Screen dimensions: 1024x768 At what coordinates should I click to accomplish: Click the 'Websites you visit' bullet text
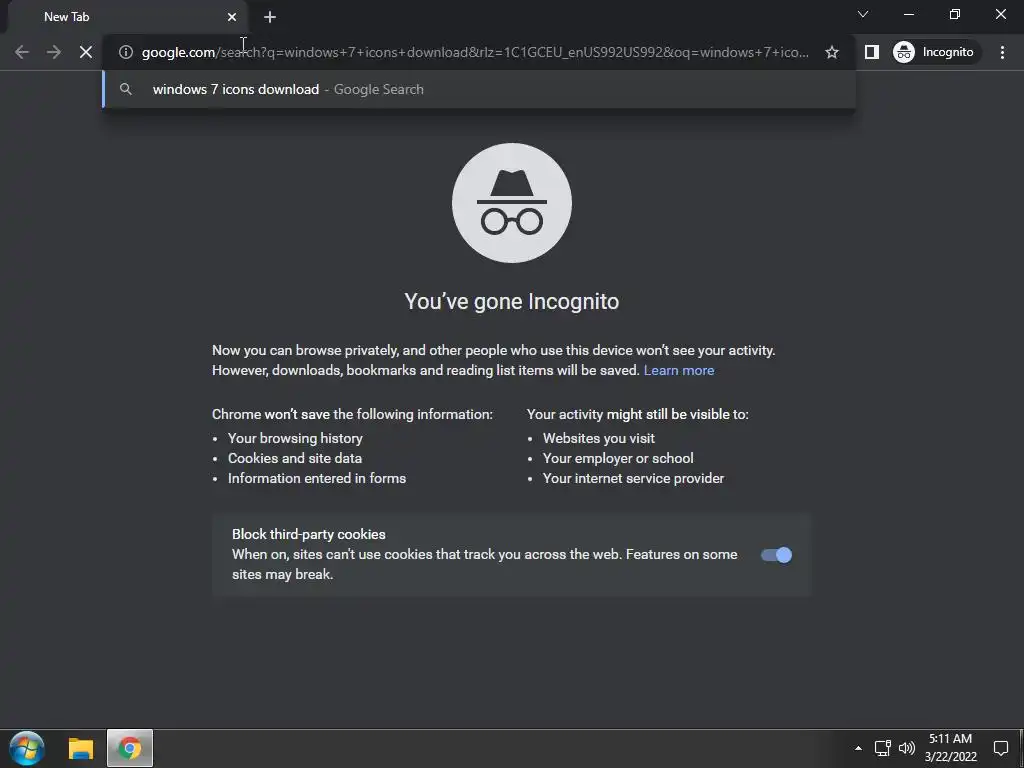599,438
